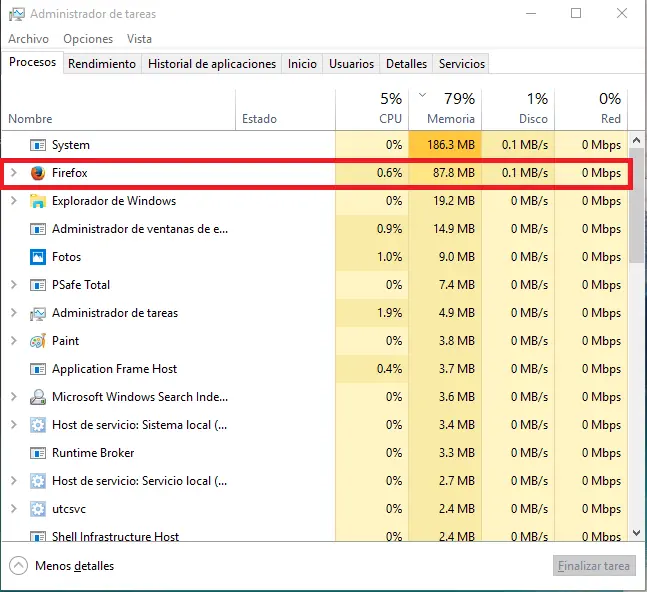
Task: Click the Menos detalles up-arrow circle icon
Action: (x=19, y=566)
